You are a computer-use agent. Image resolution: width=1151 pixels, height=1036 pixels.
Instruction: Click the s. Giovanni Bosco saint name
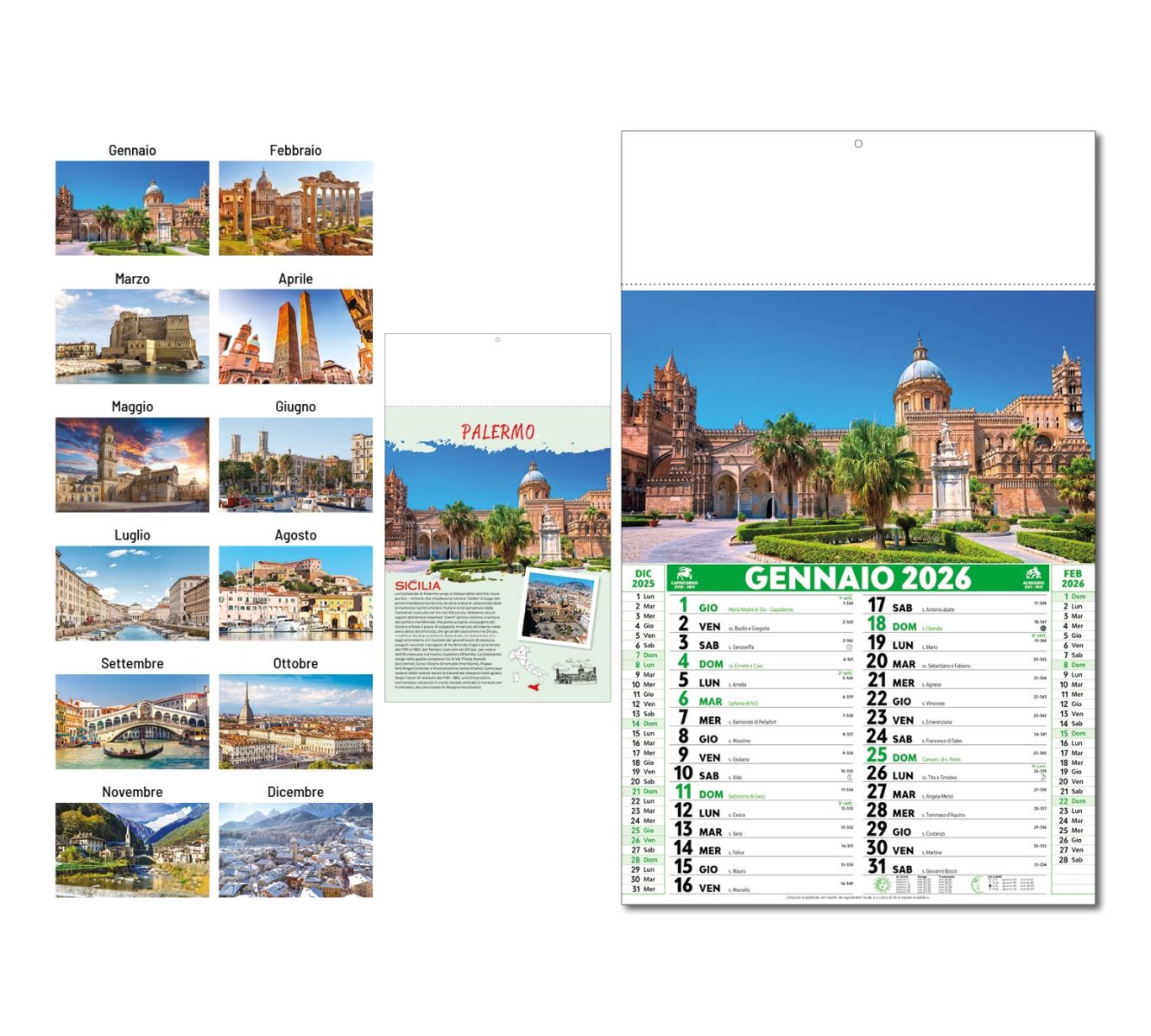[941, 872]
